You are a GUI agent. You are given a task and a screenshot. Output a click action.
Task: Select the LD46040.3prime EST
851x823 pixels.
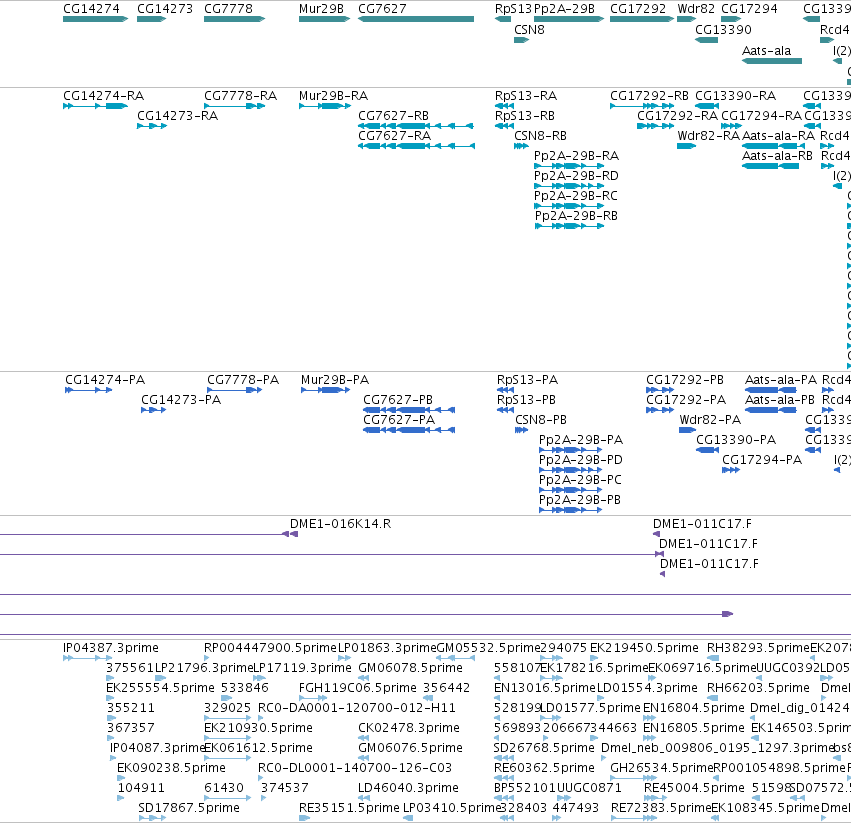click(364, 797)
